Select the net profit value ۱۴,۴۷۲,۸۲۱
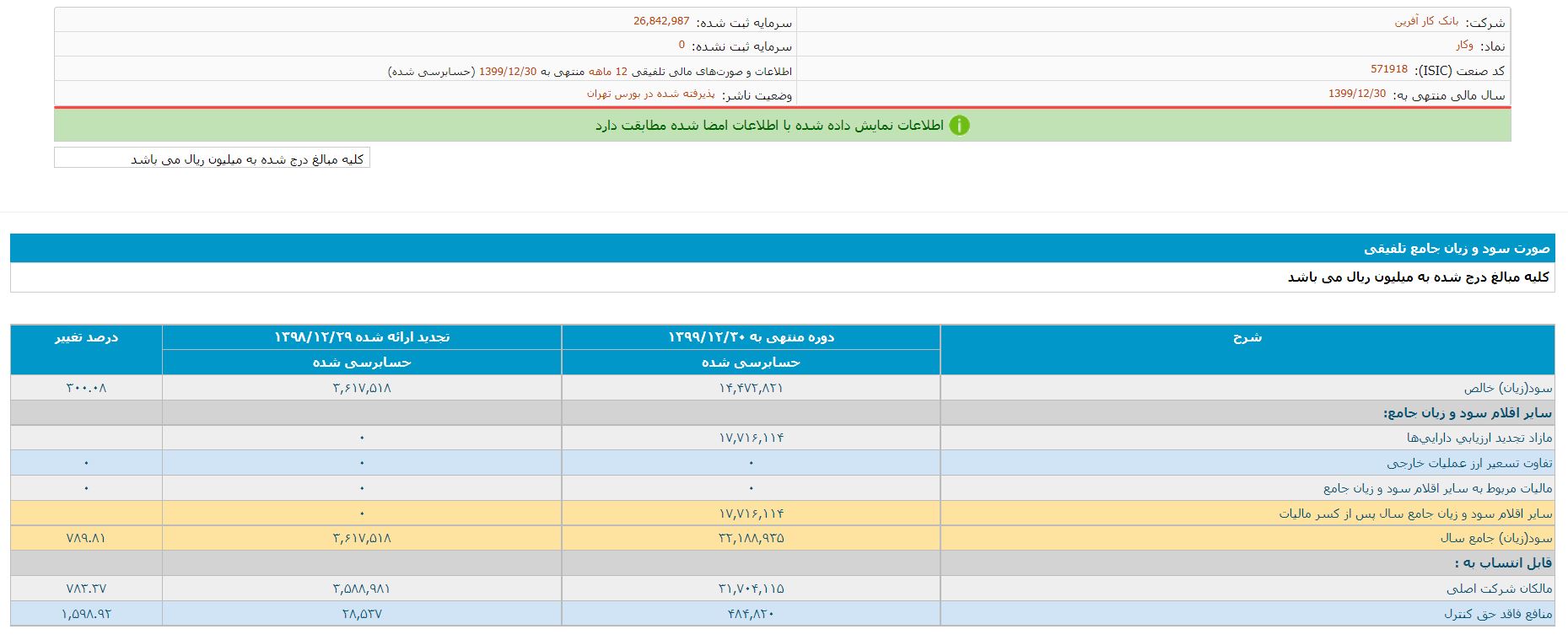 [x=751, y=388]
